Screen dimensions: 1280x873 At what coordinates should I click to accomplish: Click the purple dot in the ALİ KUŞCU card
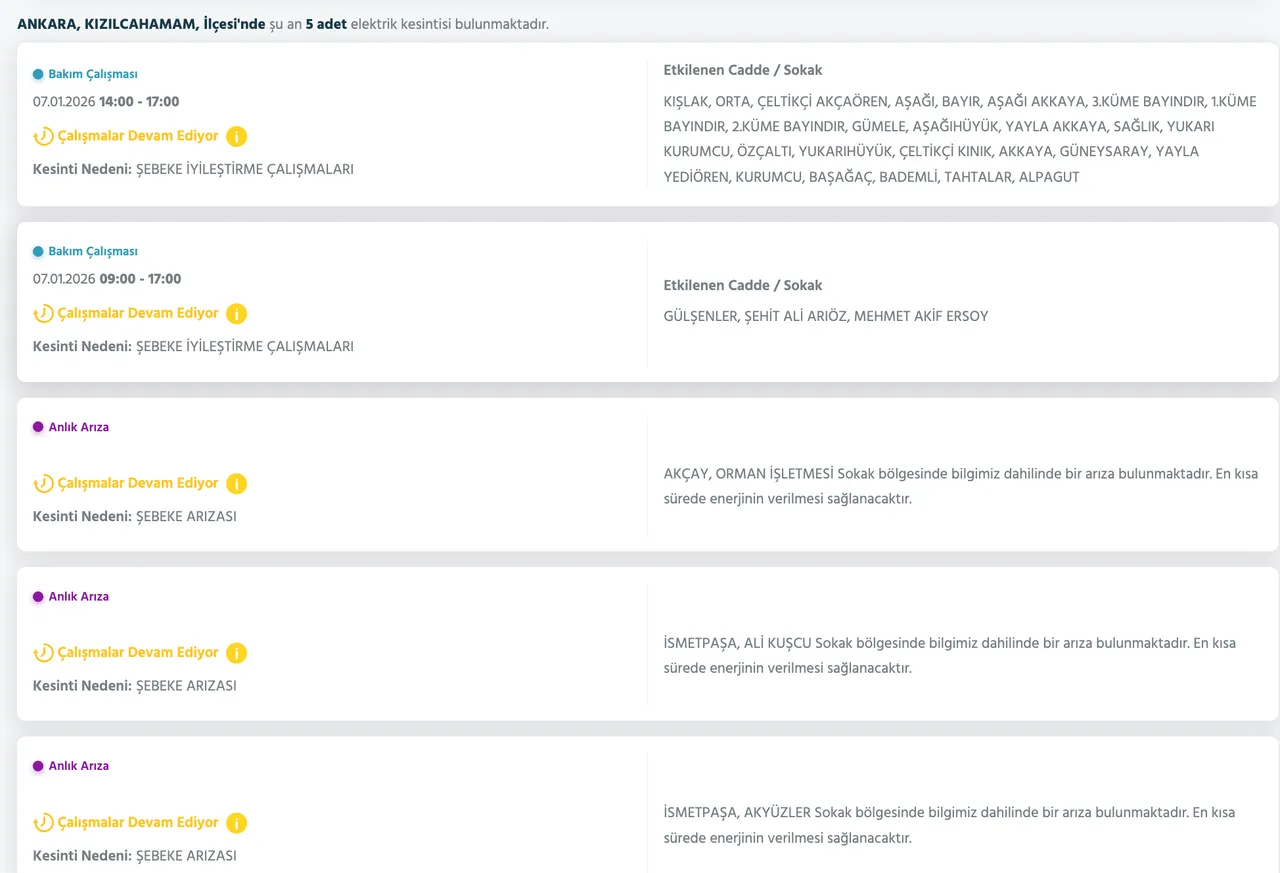pyautogui.click(x=38, y=597)
